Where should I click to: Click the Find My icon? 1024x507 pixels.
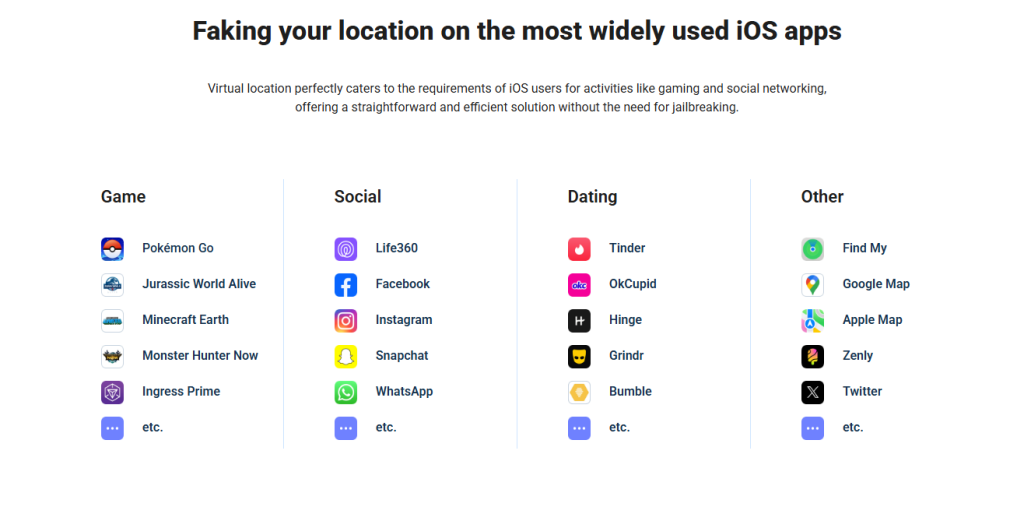pyautogui.click(x=813, y=249)
